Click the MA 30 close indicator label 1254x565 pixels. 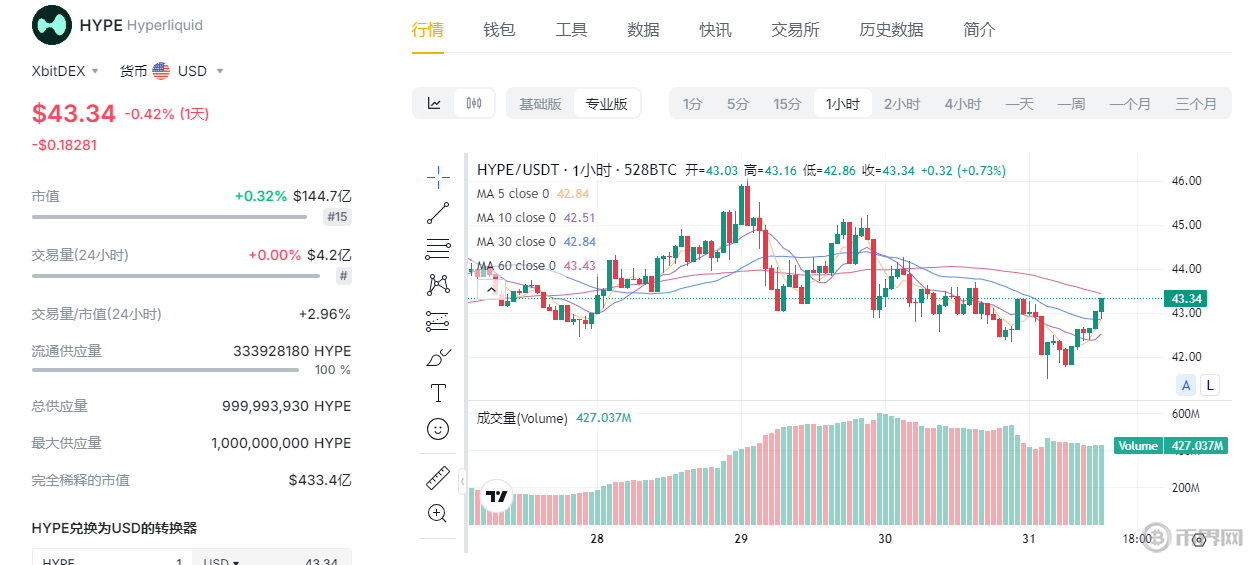(516, 242)
